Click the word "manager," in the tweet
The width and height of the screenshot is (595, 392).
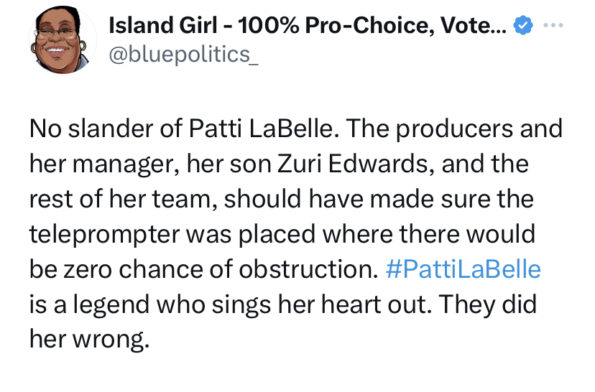126,165
